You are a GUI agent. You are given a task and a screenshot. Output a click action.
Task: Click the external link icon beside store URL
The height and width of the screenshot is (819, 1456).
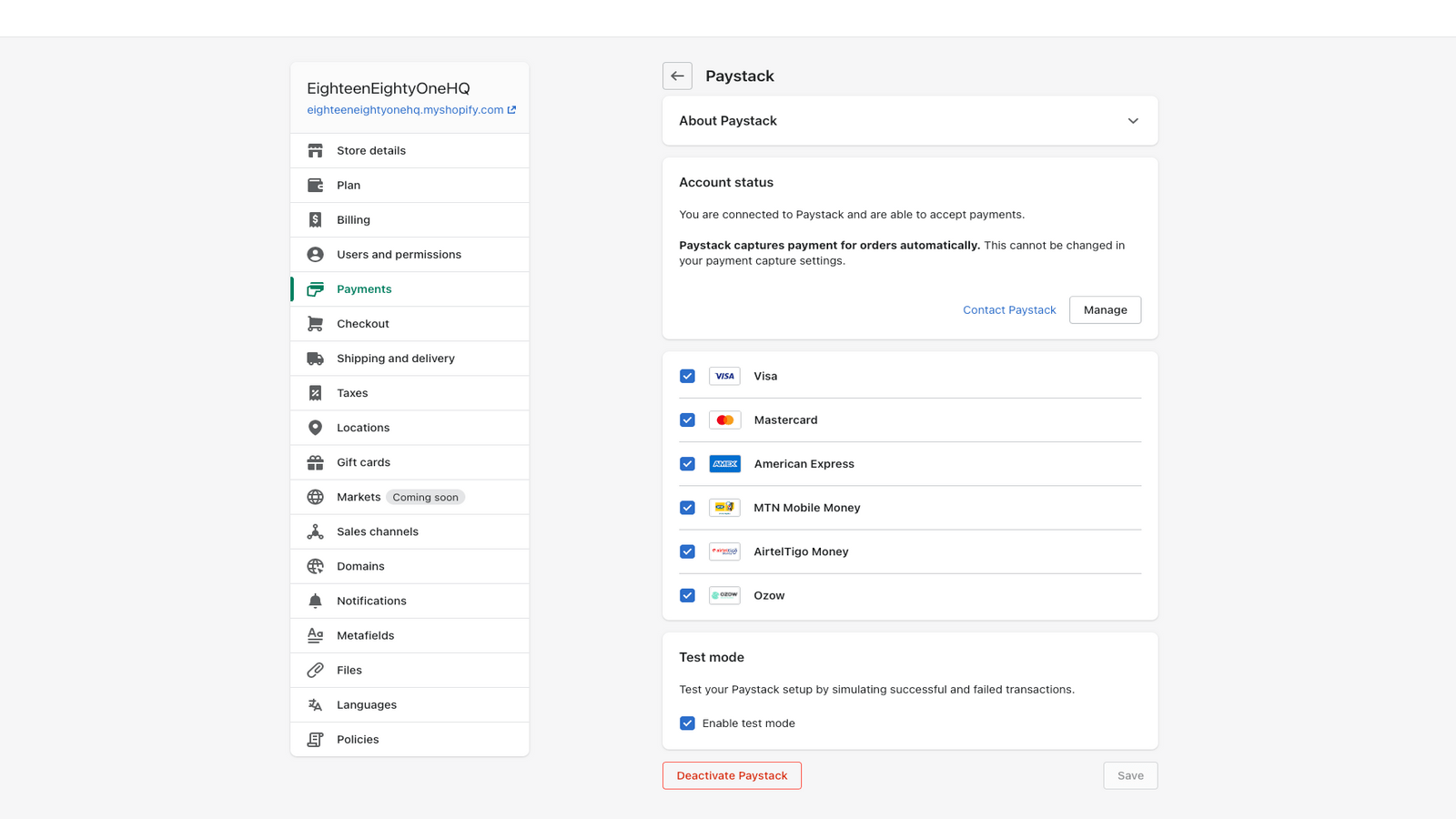pos(511,109)
